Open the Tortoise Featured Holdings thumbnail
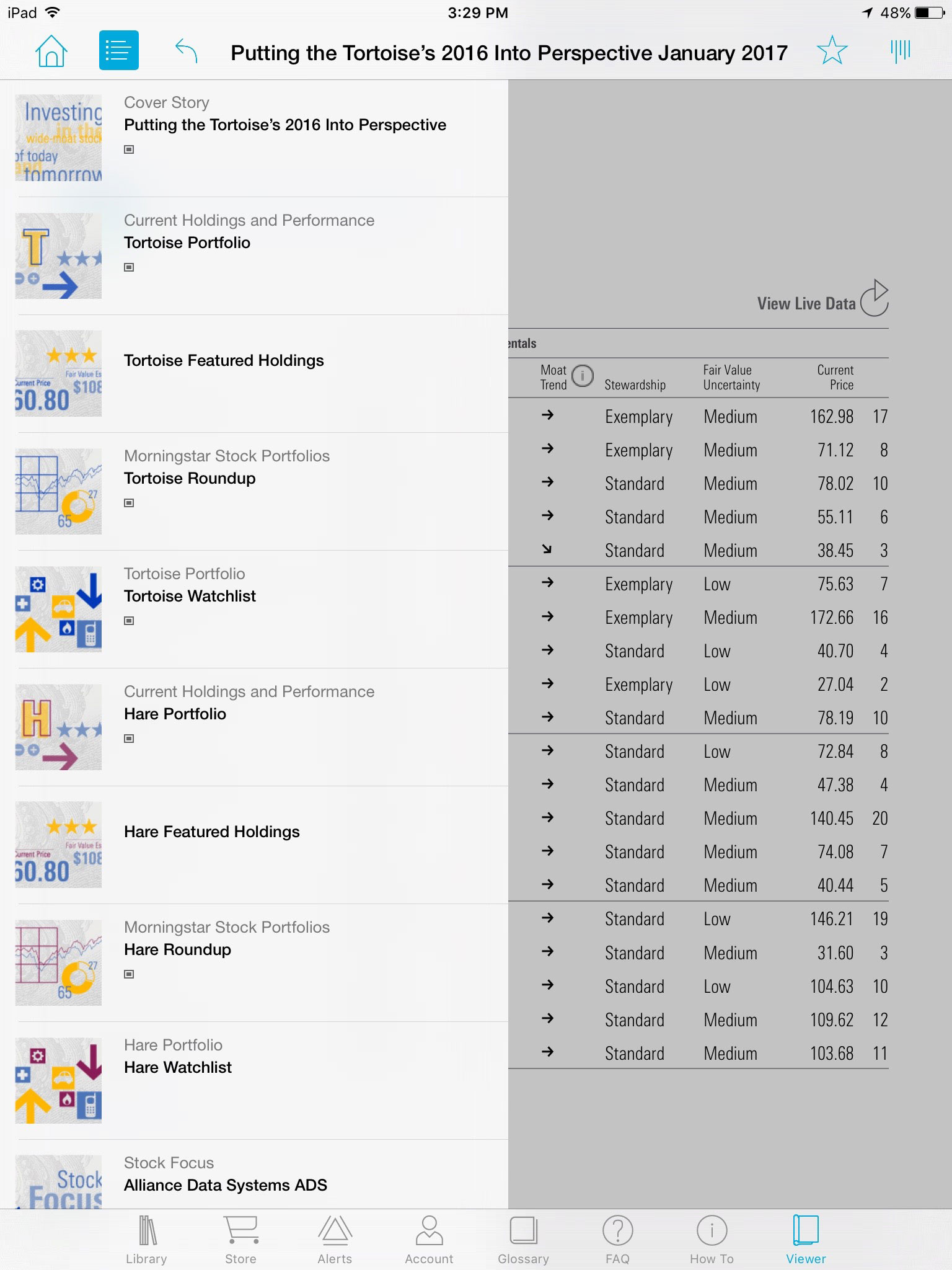 58,373
